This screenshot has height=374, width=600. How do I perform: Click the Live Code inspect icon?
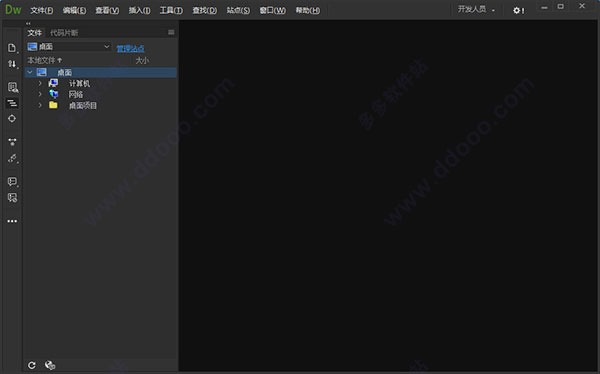12,87
